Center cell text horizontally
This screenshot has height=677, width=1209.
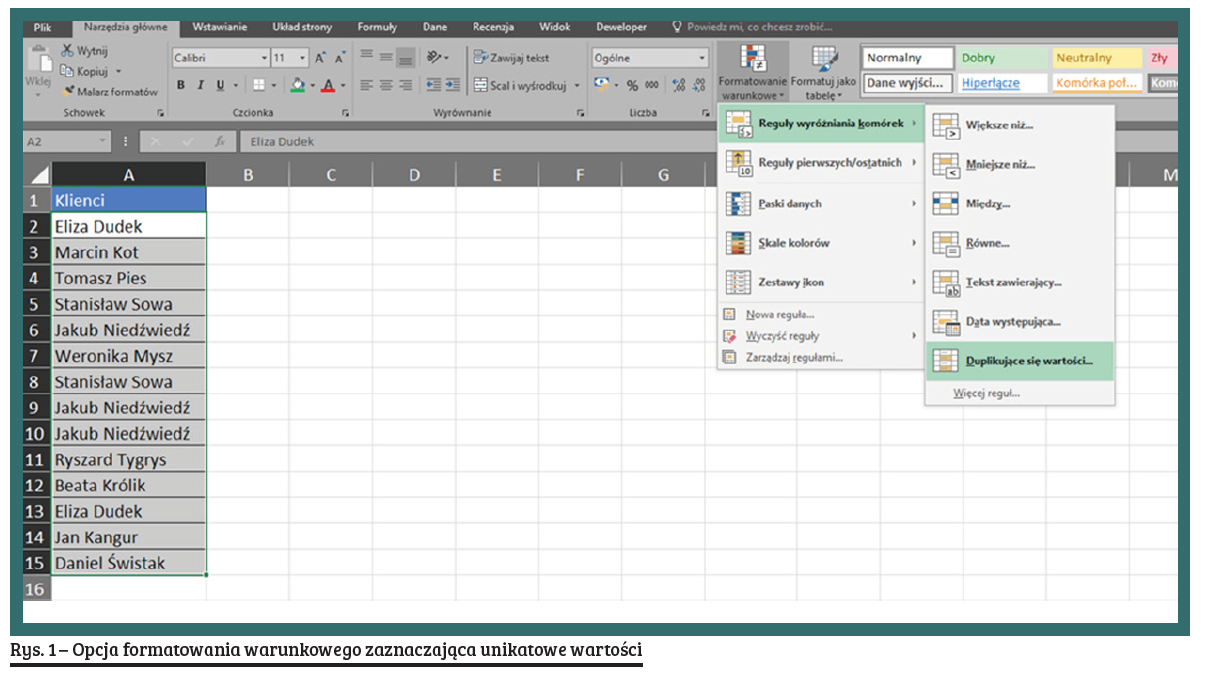point(385,86)
